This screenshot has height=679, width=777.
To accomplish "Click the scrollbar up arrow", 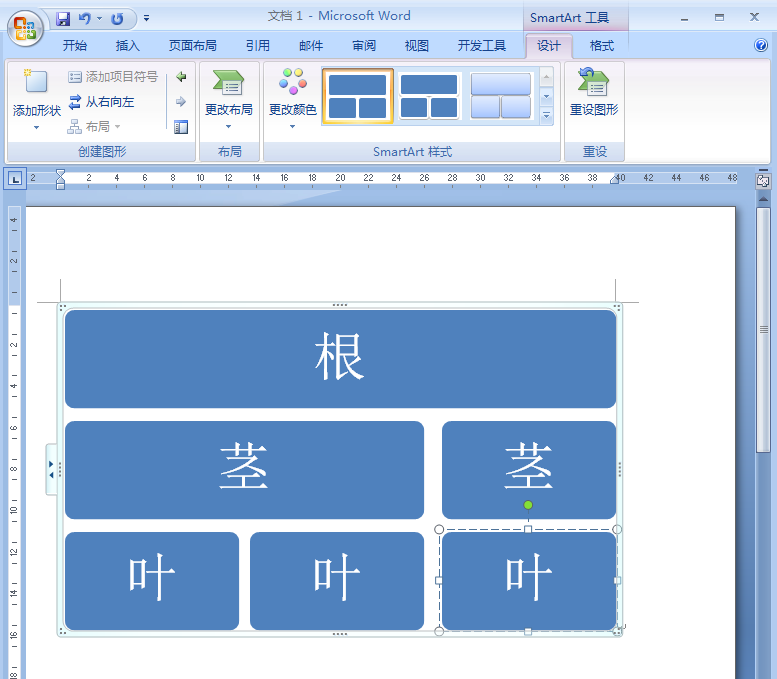I will point(763,199).
